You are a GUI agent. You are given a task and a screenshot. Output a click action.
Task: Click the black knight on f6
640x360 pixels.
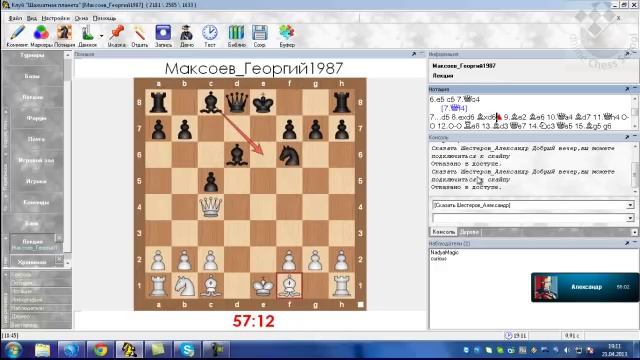(289, 155)
